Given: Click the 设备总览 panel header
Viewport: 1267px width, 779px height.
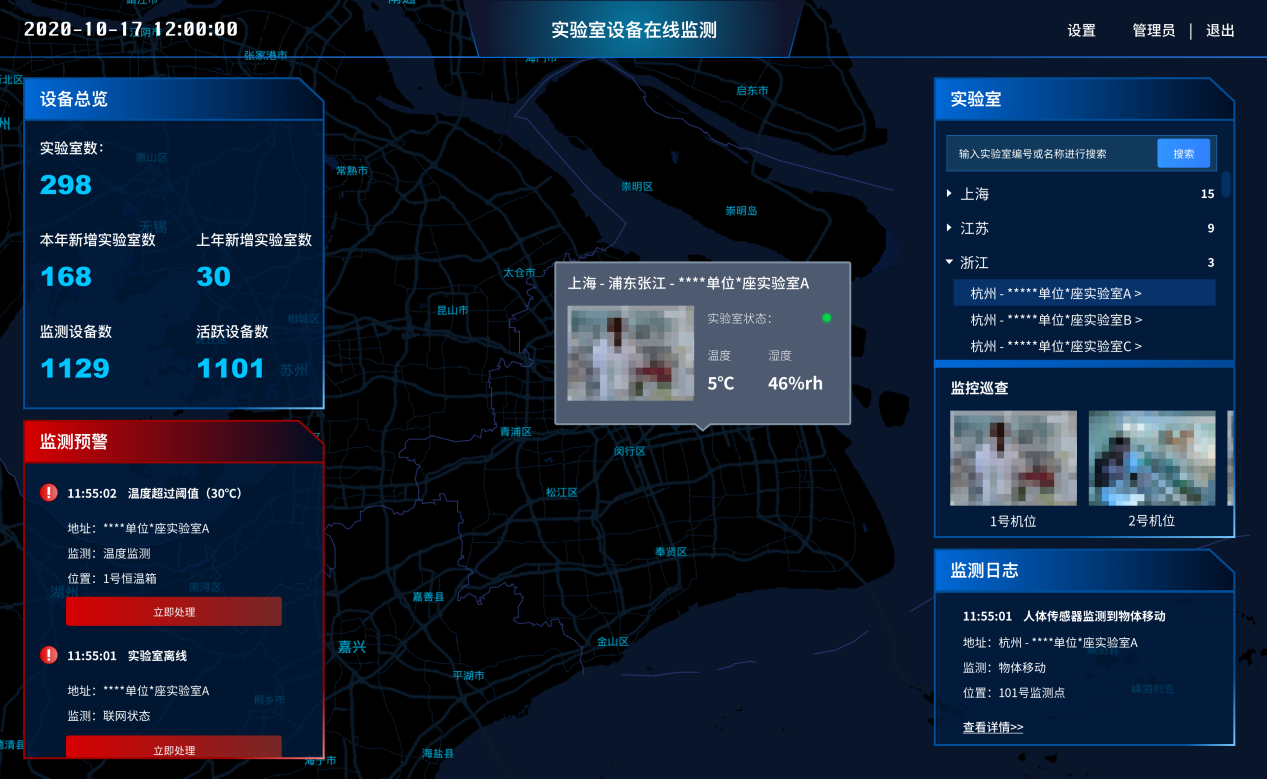Looking at the screenshot, I should pos(174,99).
